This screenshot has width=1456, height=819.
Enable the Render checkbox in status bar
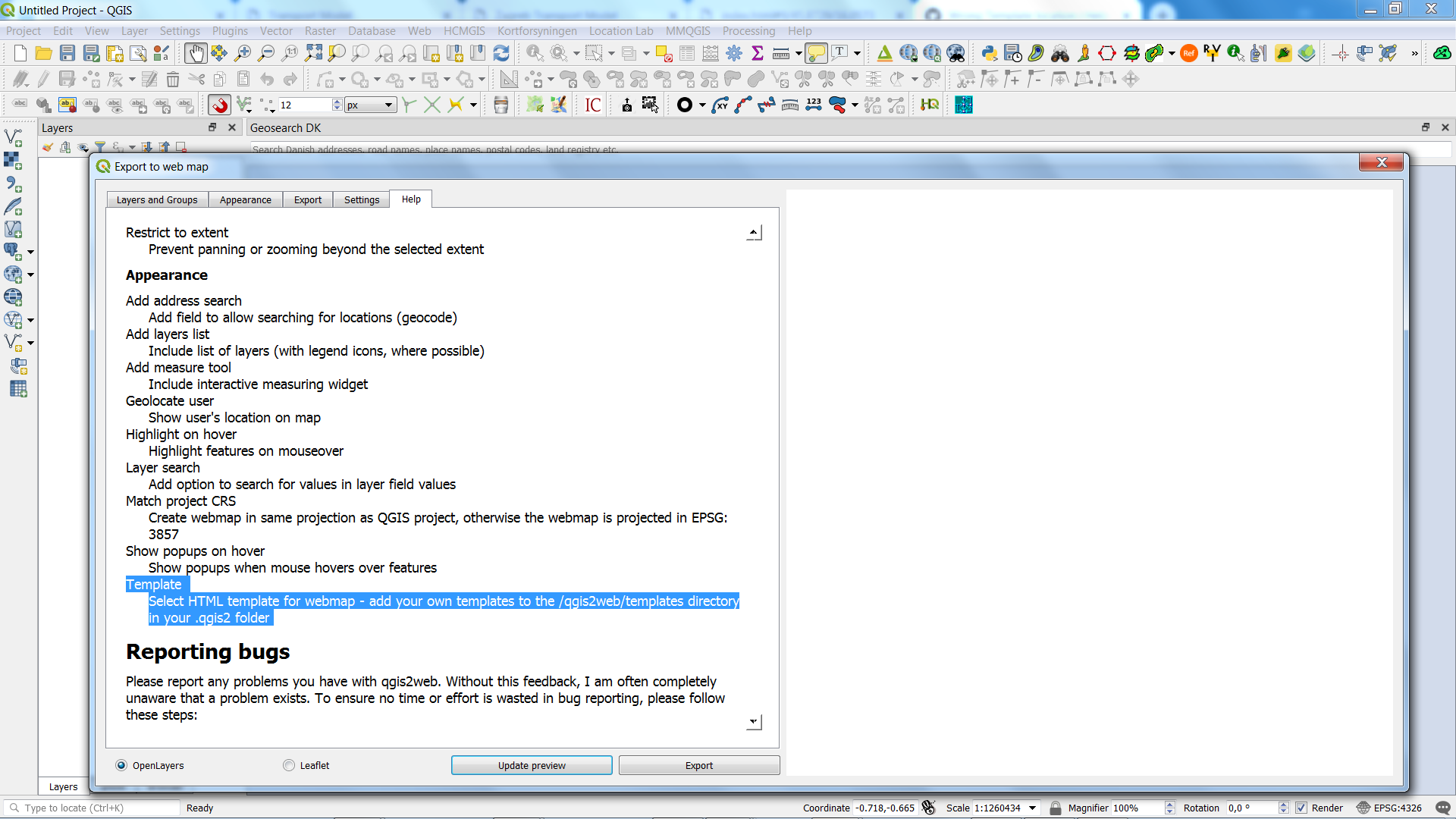pyautogui.click(x=1301, y=808)
